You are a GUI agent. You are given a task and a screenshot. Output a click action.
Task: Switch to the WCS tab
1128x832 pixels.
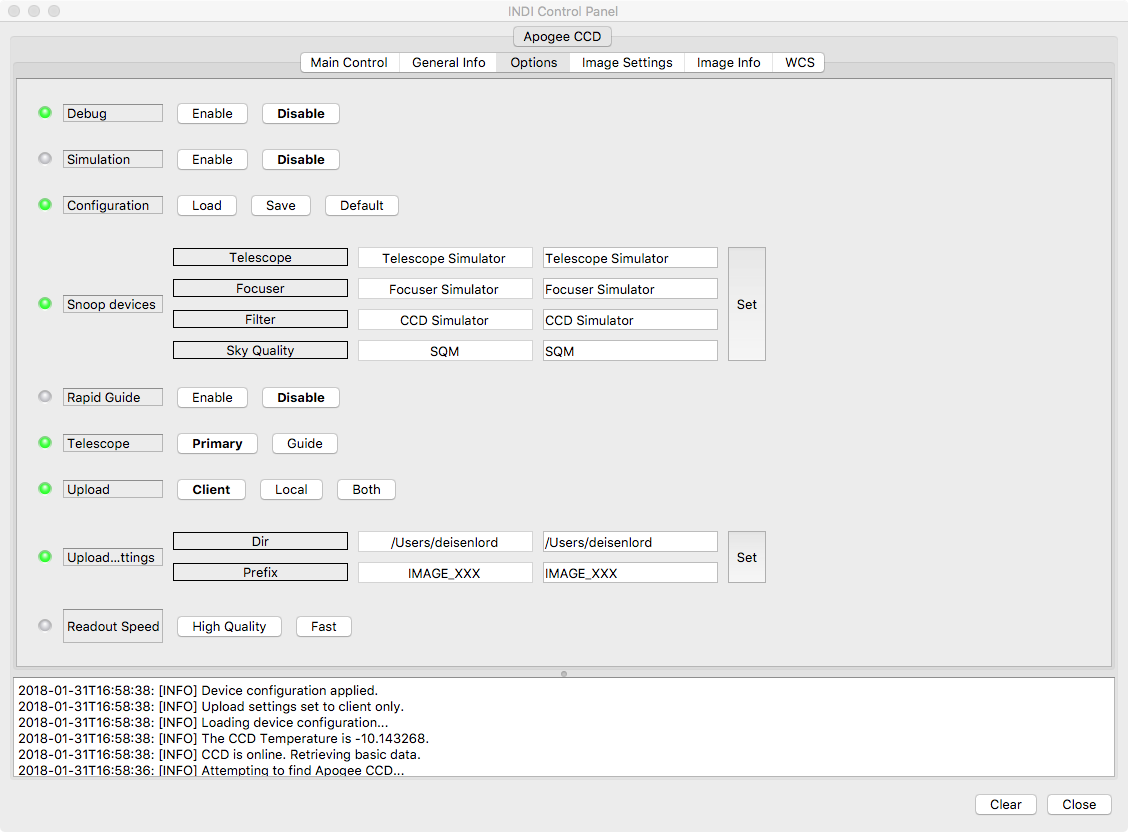(x=799, y=63)
